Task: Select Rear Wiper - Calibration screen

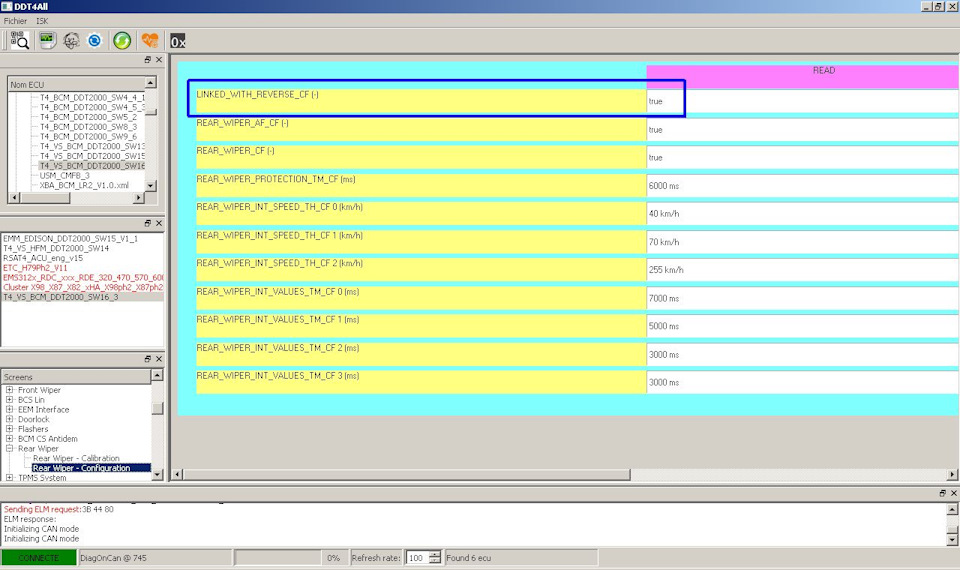Action: [x=76, y=458]
